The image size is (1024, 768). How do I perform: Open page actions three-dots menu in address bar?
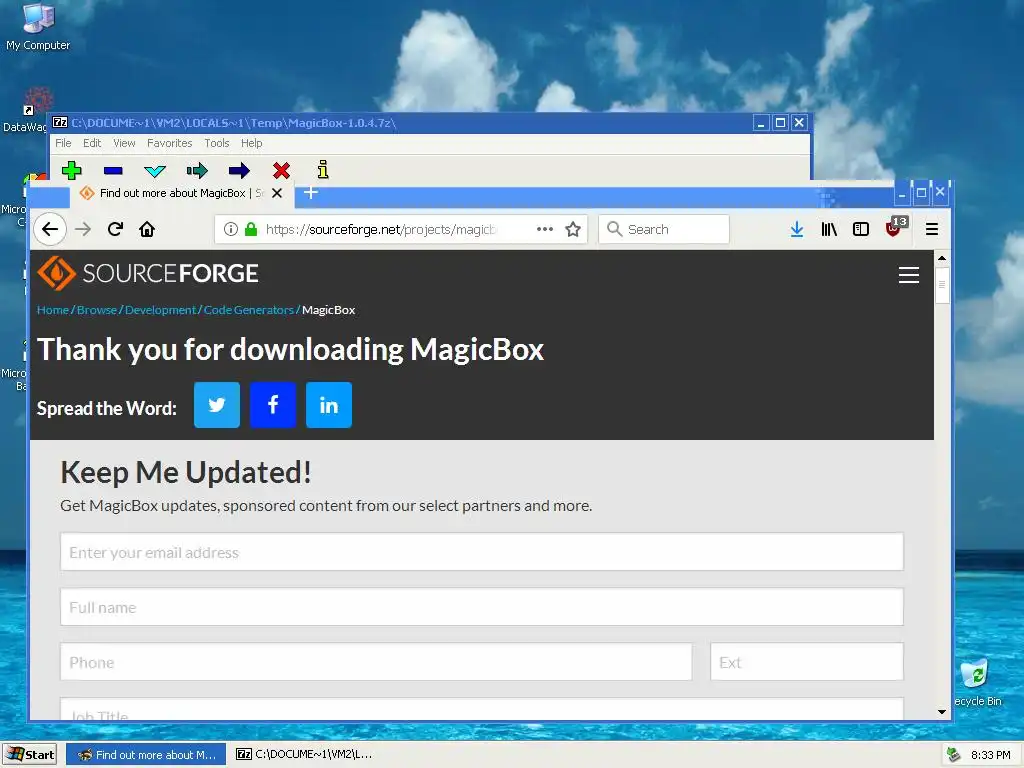[x=545, y=229]
